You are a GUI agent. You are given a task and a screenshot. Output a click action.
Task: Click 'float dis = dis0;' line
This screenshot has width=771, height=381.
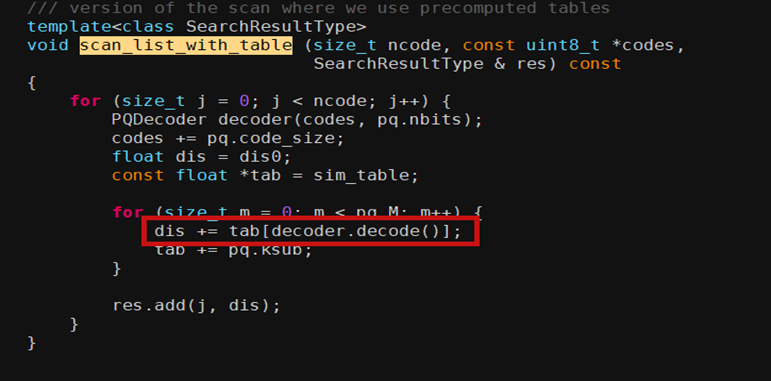(202, 157)
